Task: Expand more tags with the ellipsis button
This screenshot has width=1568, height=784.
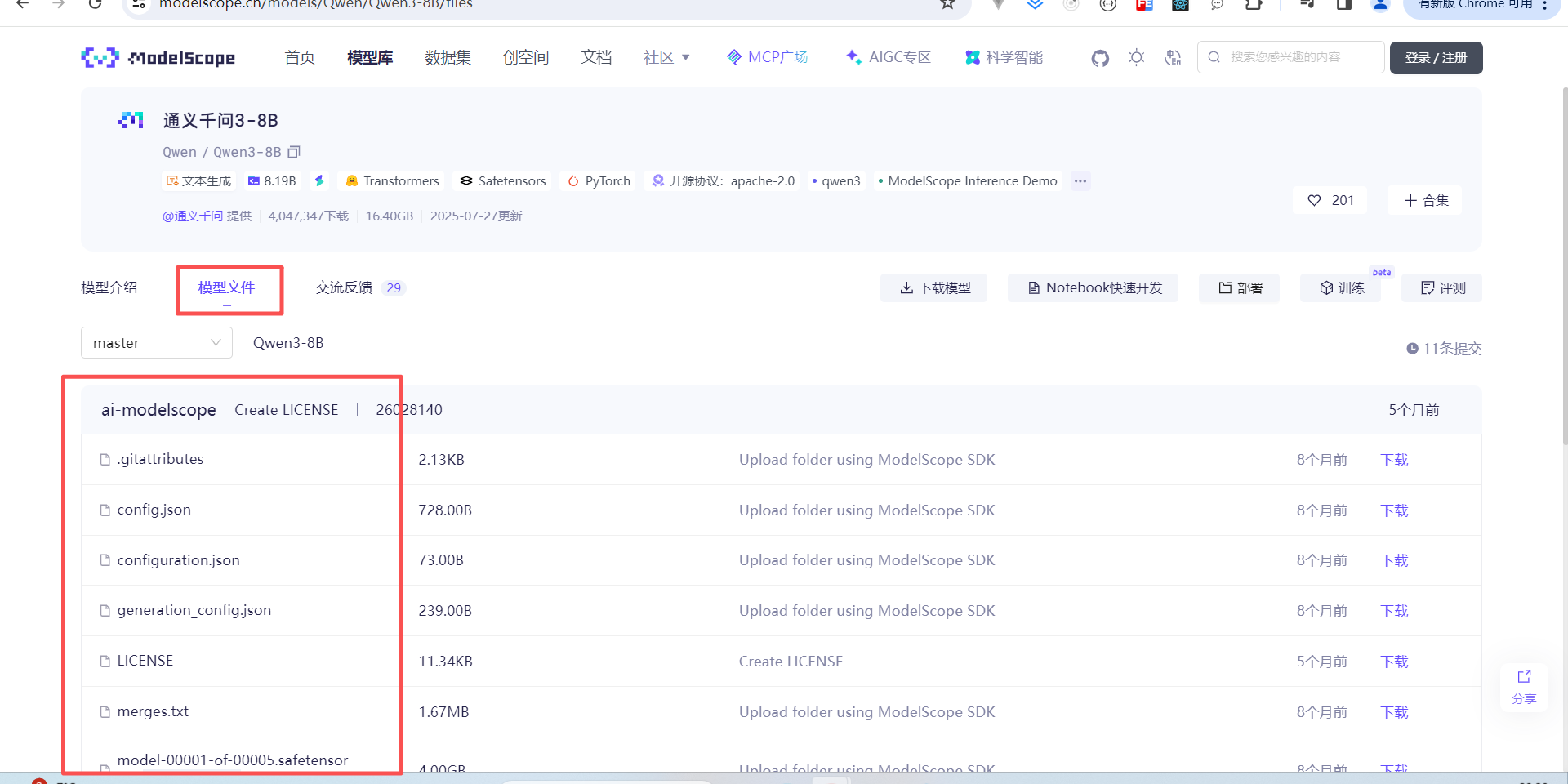Action: (1080, 180)
